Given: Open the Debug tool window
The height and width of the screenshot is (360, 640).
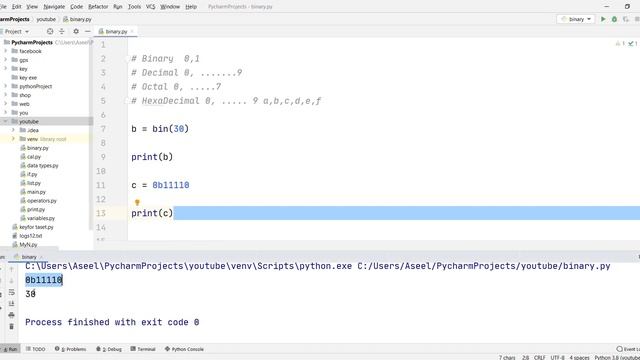Looking at the screenshot, I should pyautogui.click(x=109, y=349).
